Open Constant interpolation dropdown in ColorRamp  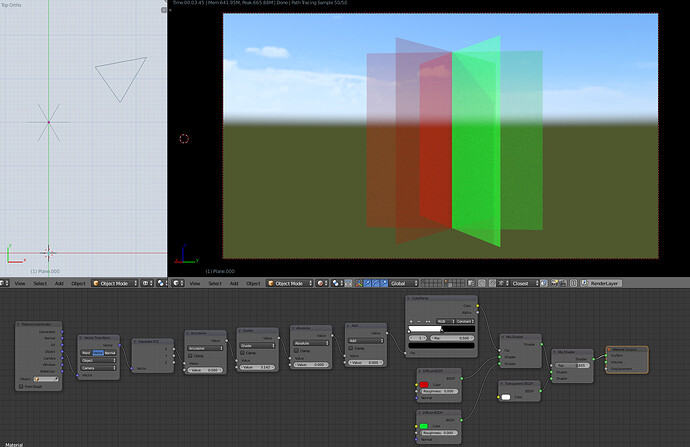pos(465,321)
